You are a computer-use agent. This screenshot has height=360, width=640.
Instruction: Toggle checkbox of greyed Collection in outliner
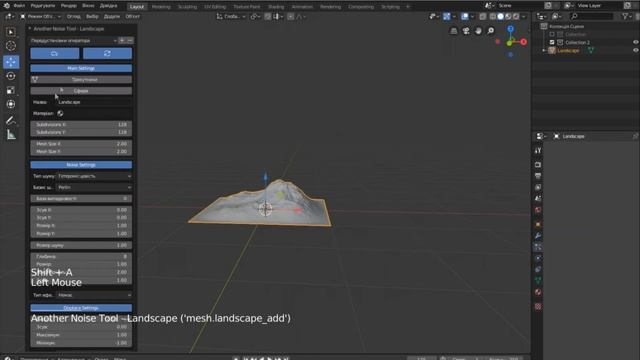(552, 34)
